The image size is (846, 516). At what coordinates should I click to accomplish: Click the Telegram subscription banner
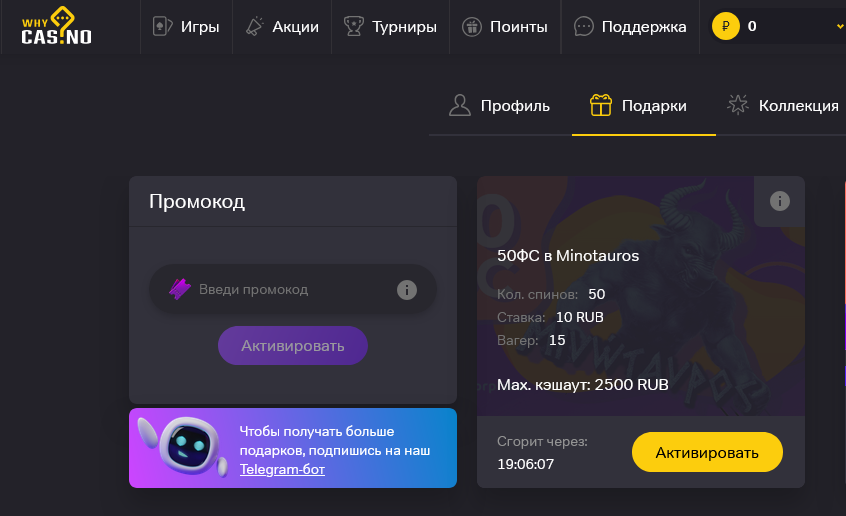pos(293,448)
